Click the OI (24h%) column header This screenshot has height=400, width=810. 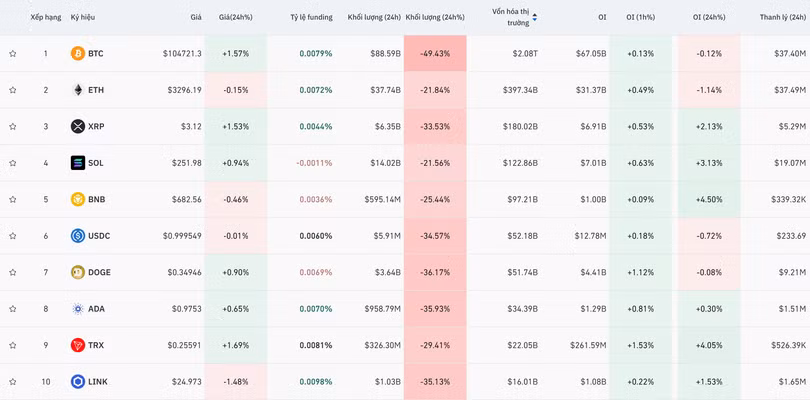[x=710, y=17]
